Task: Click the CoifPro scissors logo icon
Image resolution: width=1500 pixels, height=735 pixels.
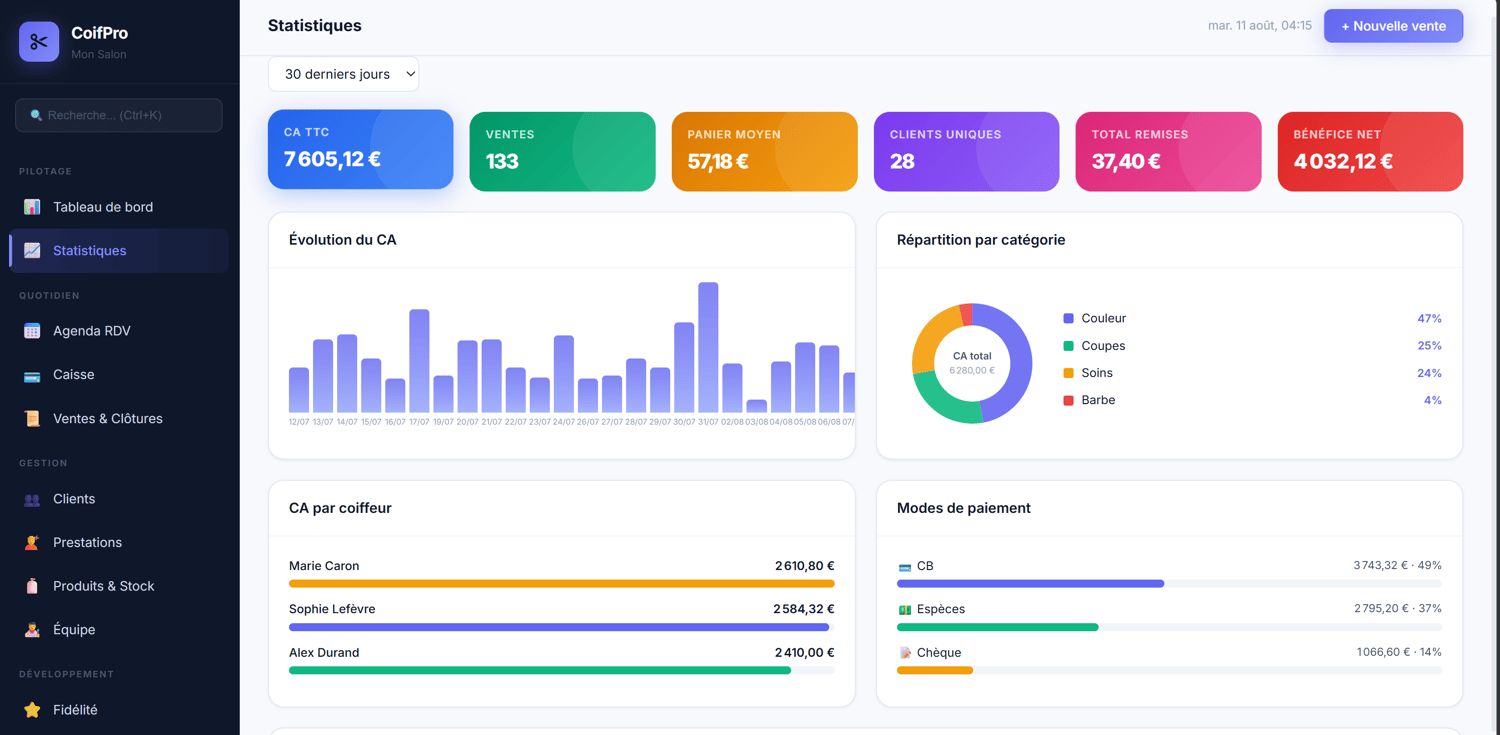Action: click(x=39, y=42)
